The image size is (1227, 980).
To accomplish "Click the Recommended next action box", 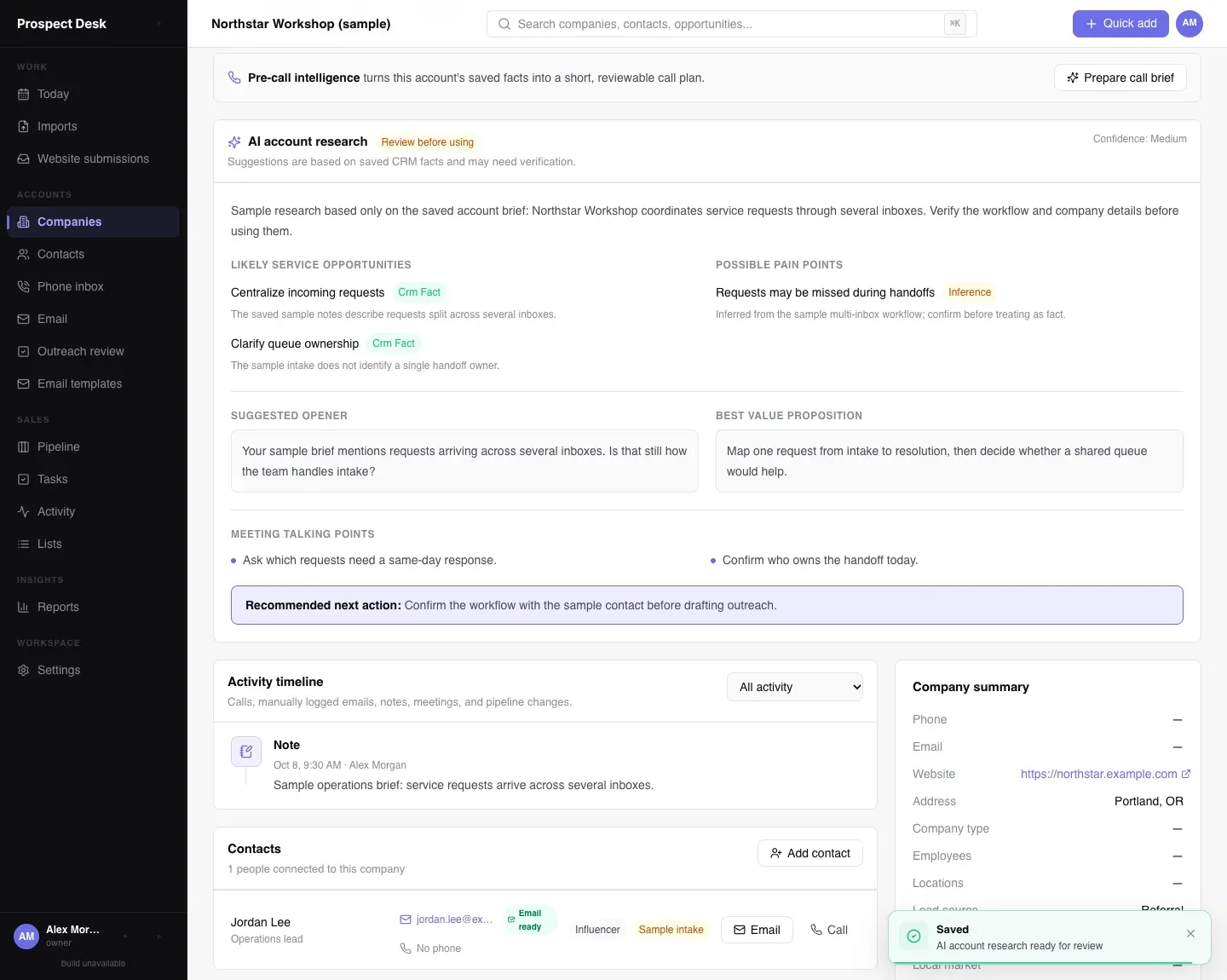I will [707, 605].
